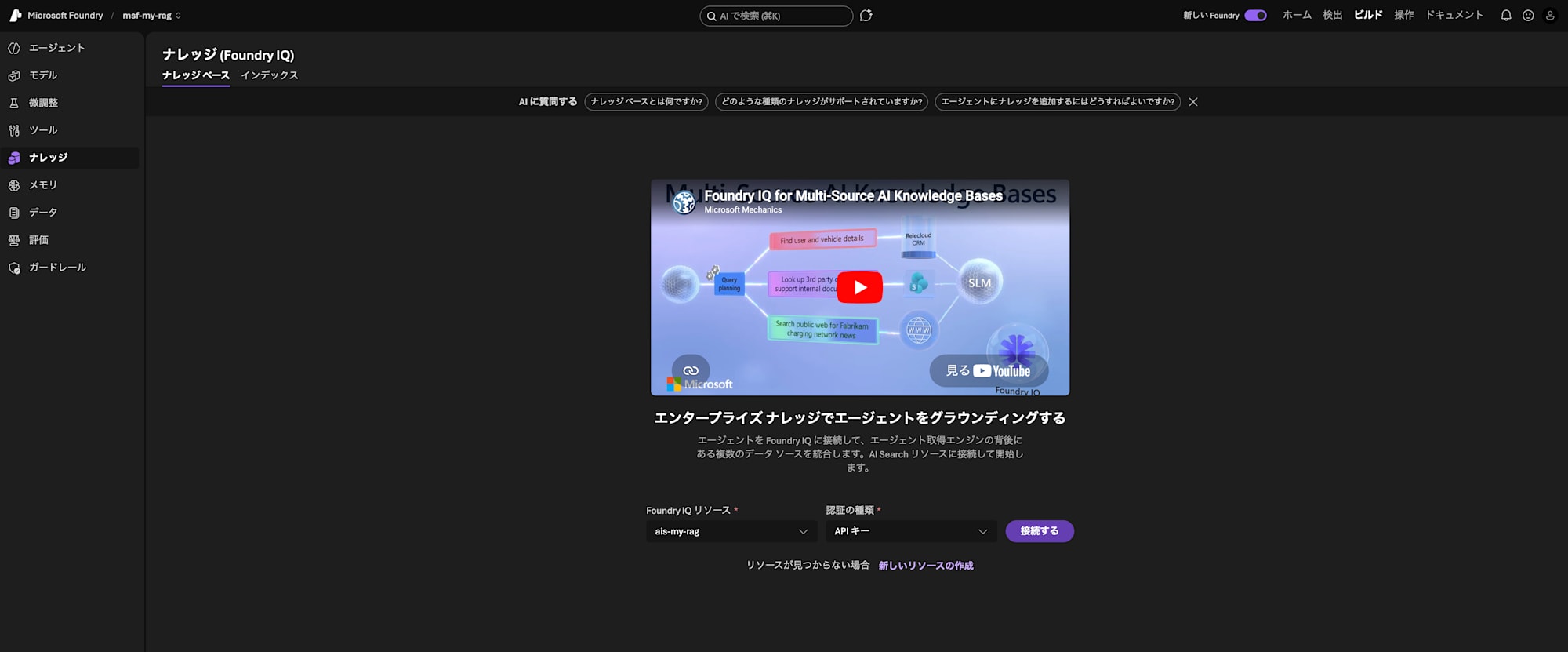Screen dimensions: 1568x652
Task: Play the Foundry IQ video
Action: 860,287
